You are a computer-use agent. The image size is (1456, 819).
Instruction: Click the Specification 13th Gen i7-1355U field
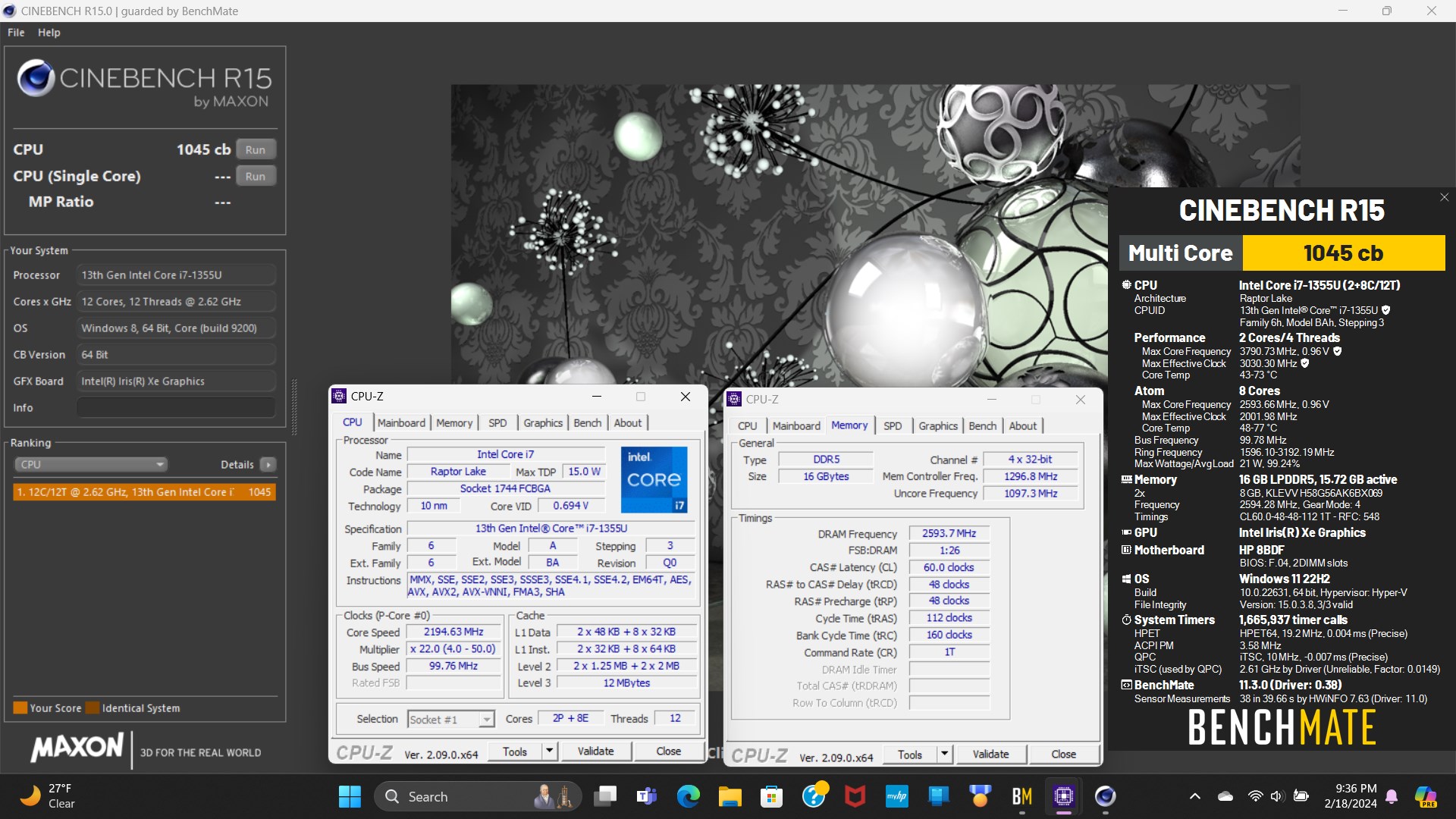point(551,529)
